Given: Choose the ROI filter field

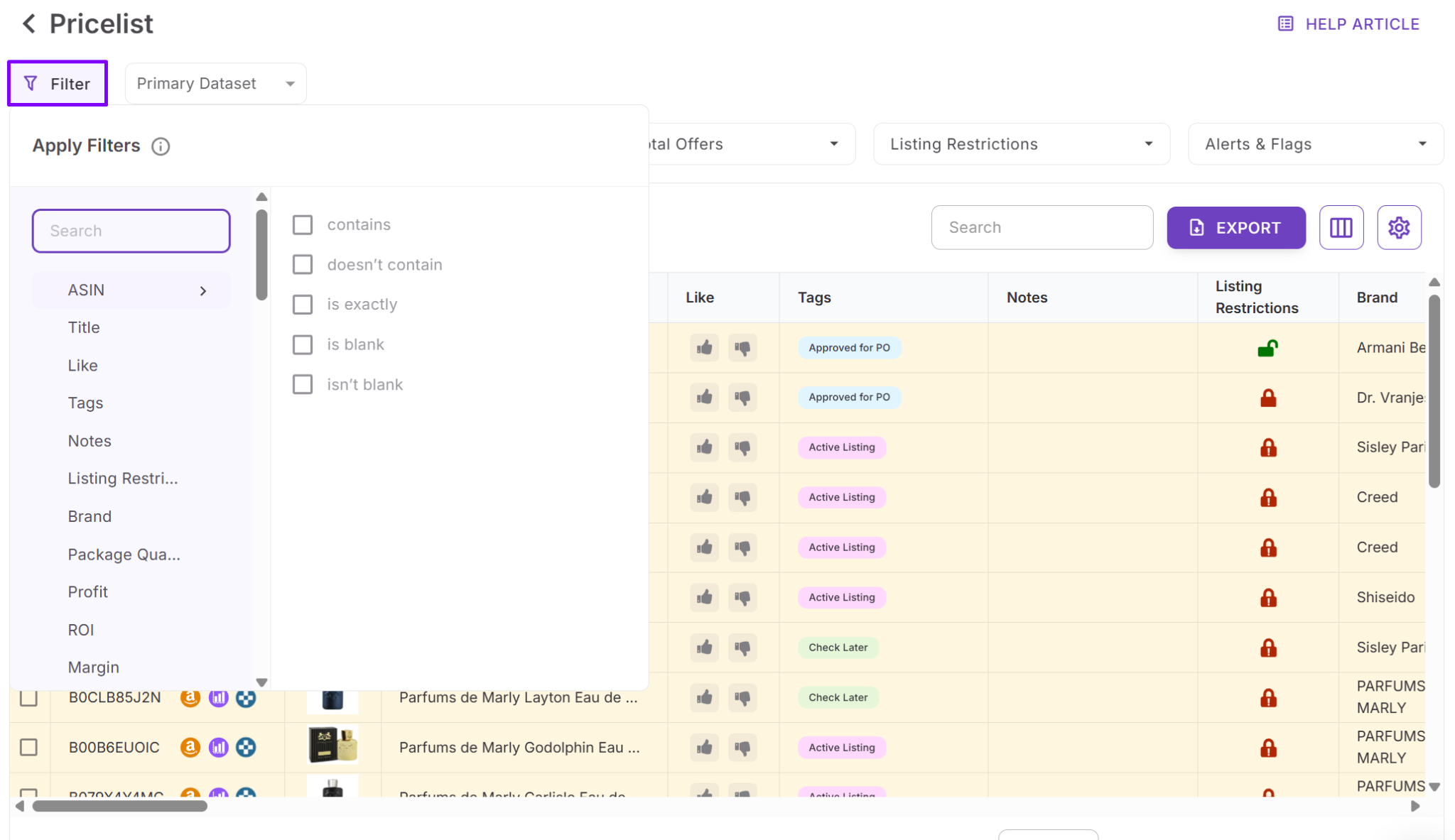Looking at the screenshot, I should (81, 630).
